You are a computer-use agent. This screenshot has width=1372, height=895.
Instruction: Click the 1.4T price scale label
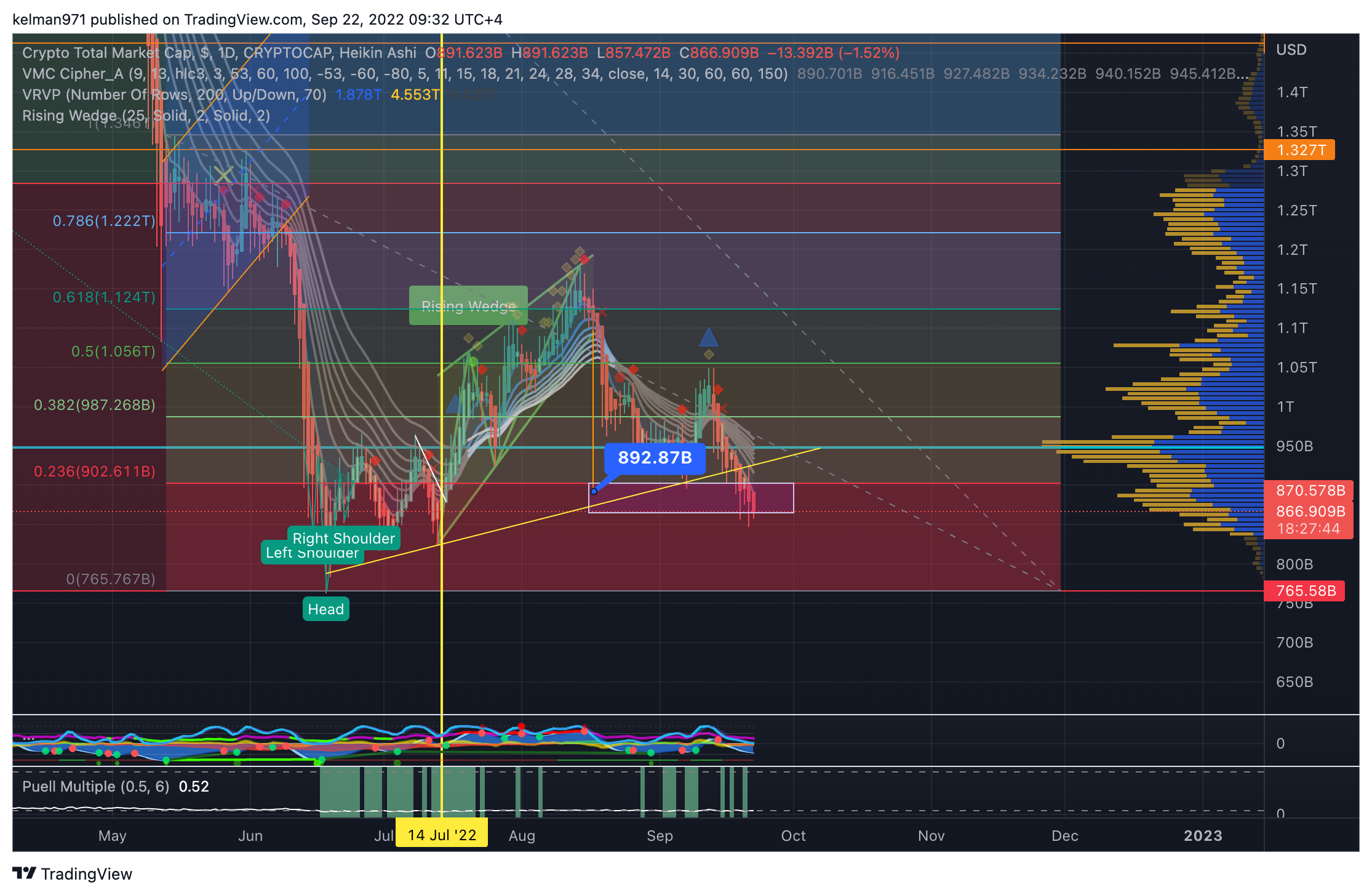pyautogui.click(x=1292, y=92)
